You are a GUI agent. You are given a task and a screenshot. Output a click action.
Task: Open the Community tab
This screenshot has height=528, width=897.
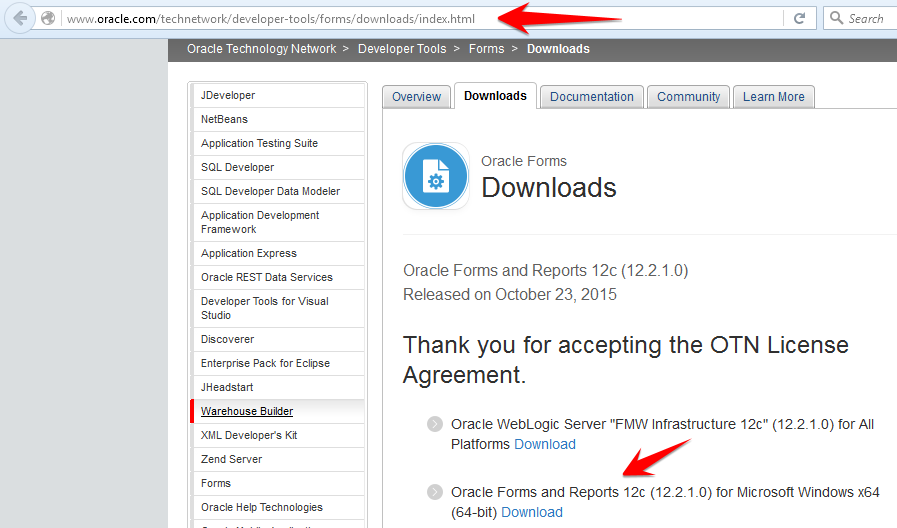point(688,97)
